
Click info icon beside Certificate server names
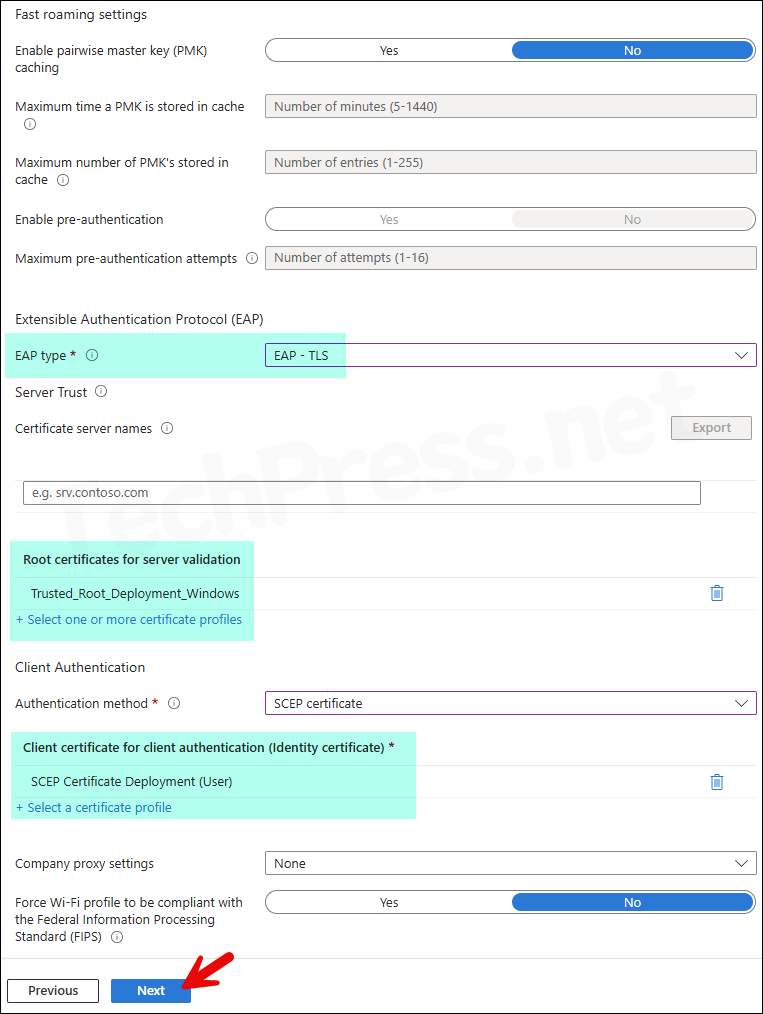coord(167,428)
